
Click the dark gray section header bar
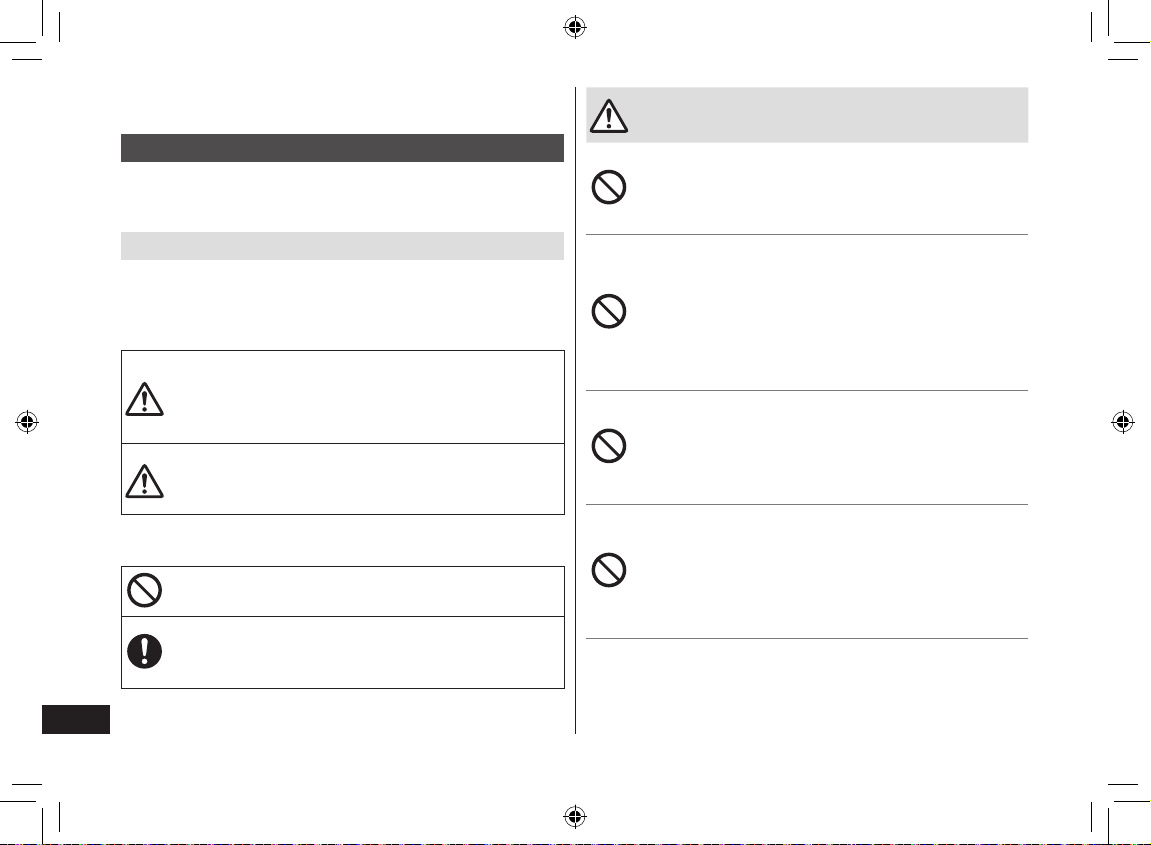click(342, 148)
